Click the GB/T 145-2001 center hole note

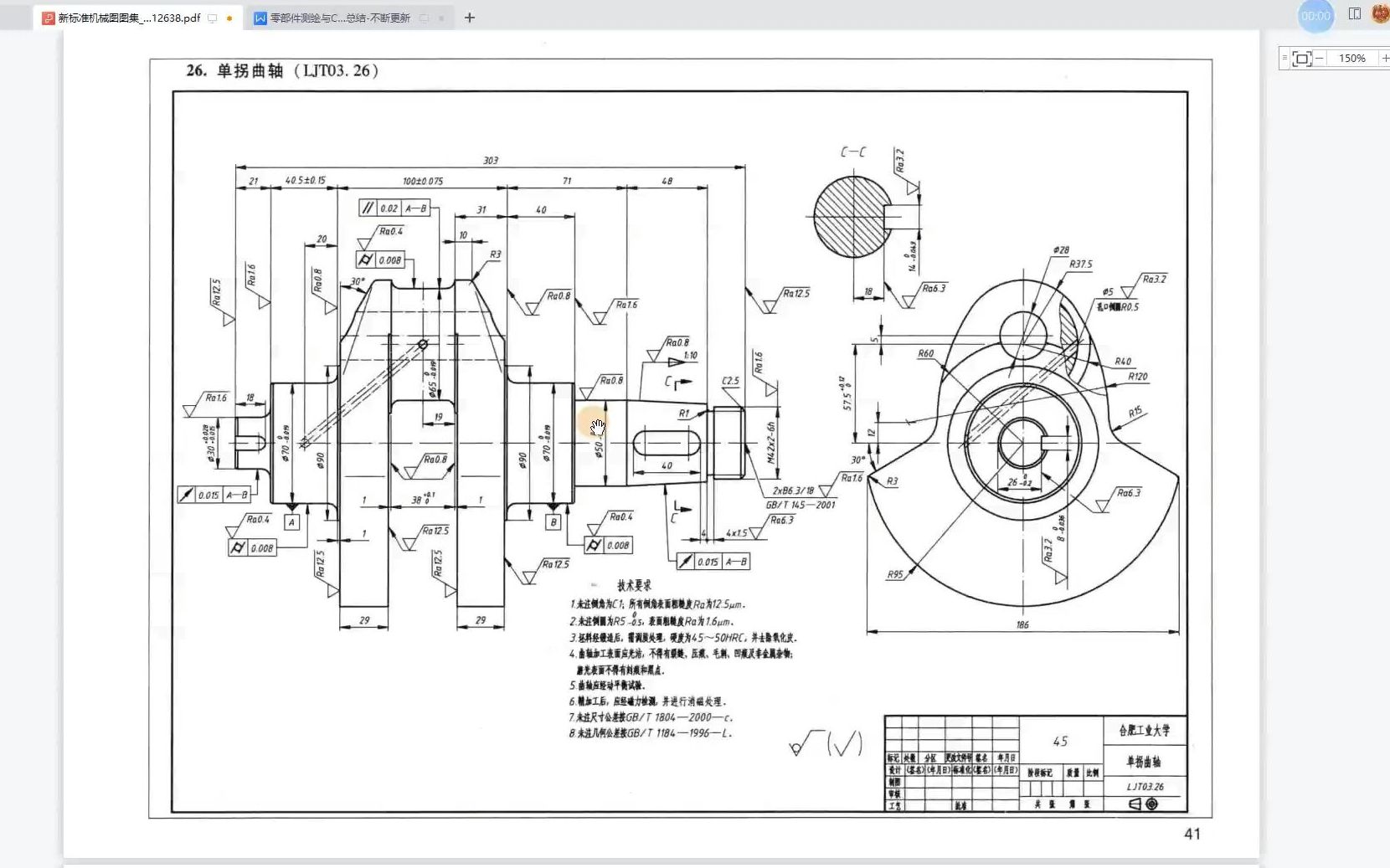801,505
